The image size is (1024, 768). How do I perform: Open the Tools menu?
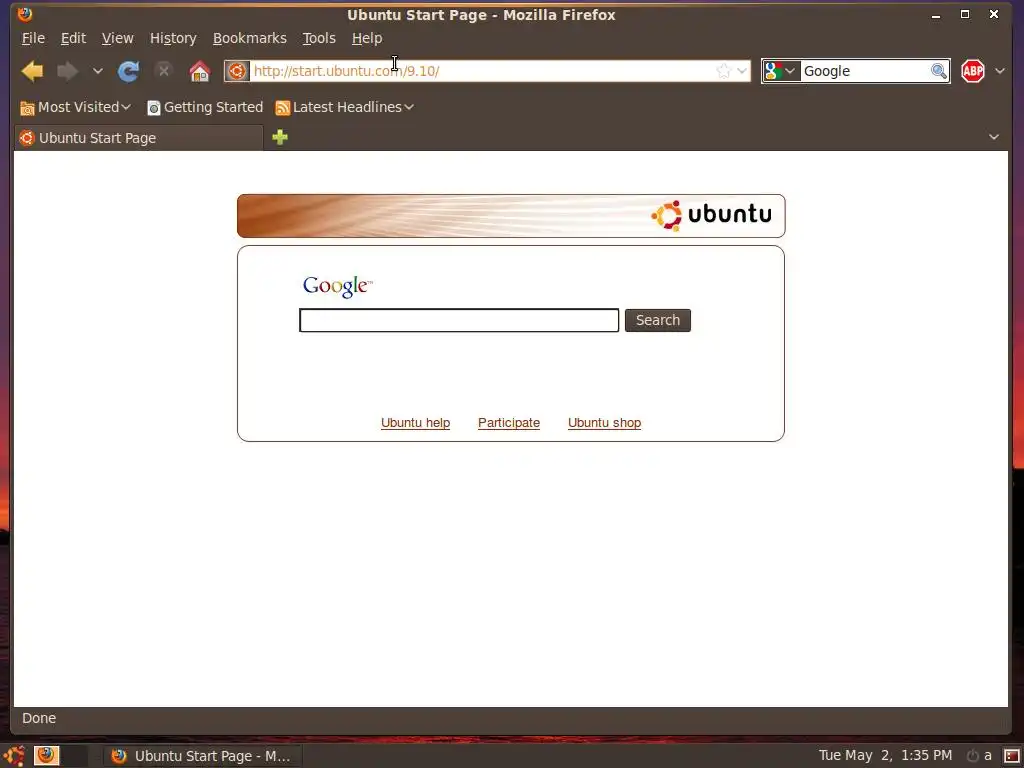319,39
